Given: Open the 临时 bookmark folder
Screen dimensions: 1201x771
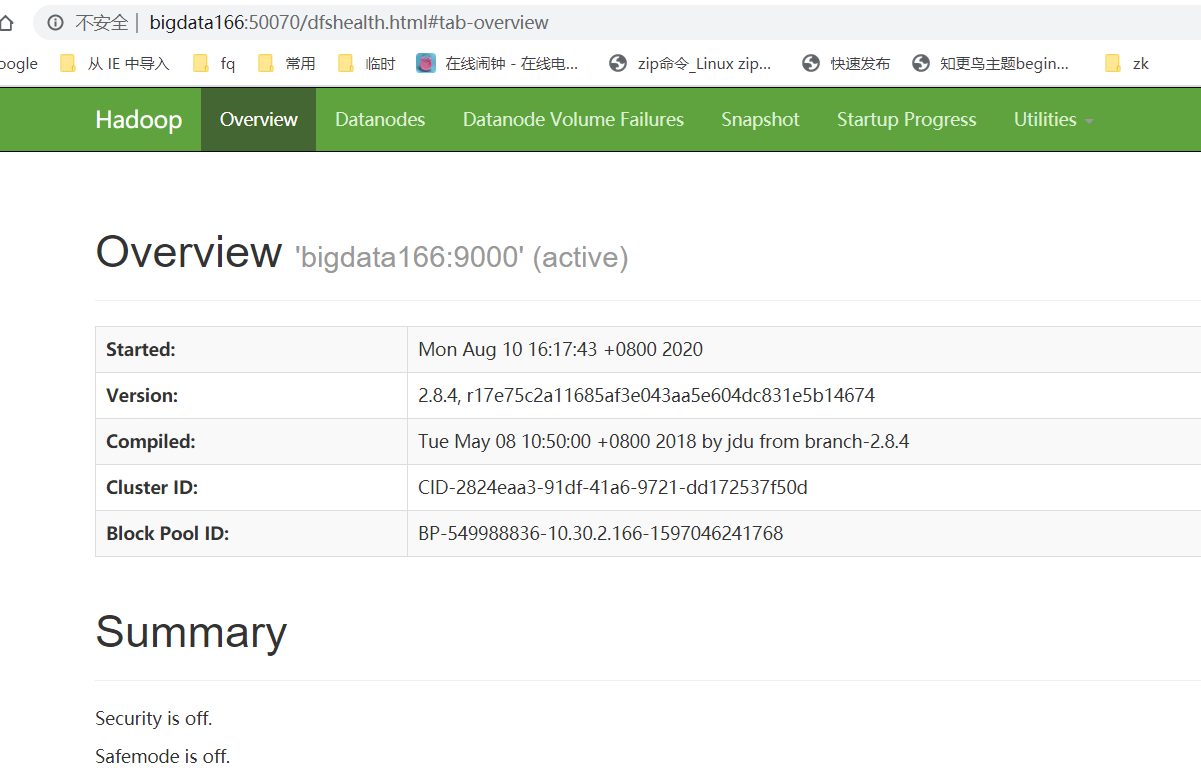Looking at the screenshot, I should [x=367, y=64].
